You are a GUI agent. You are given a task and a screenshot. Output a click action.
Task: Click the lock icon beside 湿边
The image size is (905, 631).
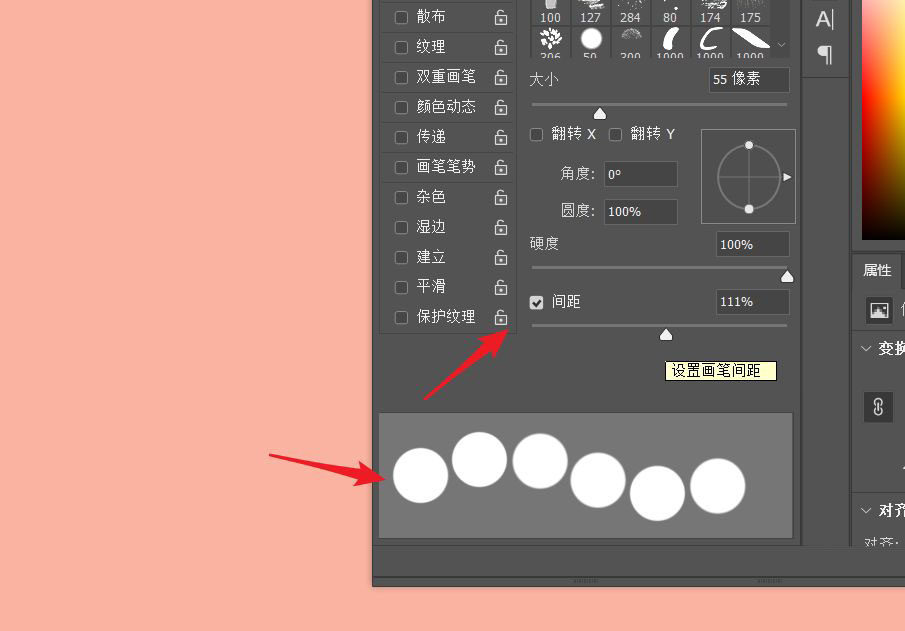click(500, 227)
